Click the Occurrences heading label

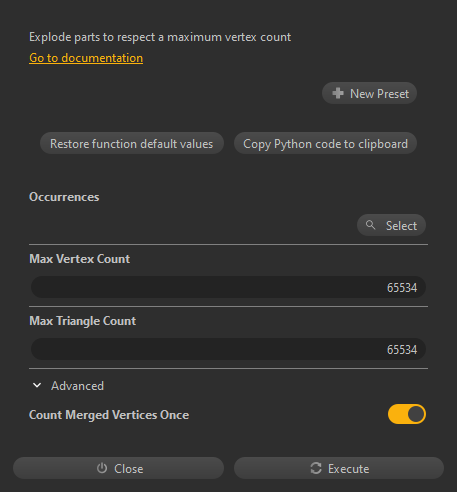click(x=64, y=197)
